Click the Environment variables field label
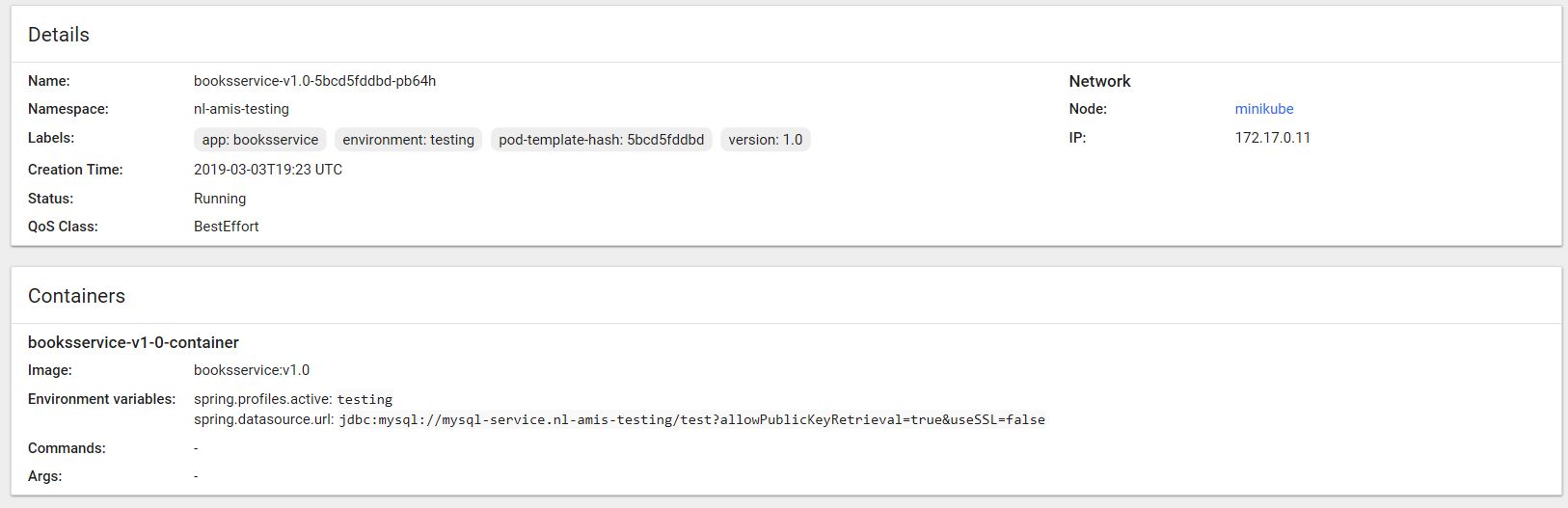Screen dimensions: 1568x508 point(101,399)
